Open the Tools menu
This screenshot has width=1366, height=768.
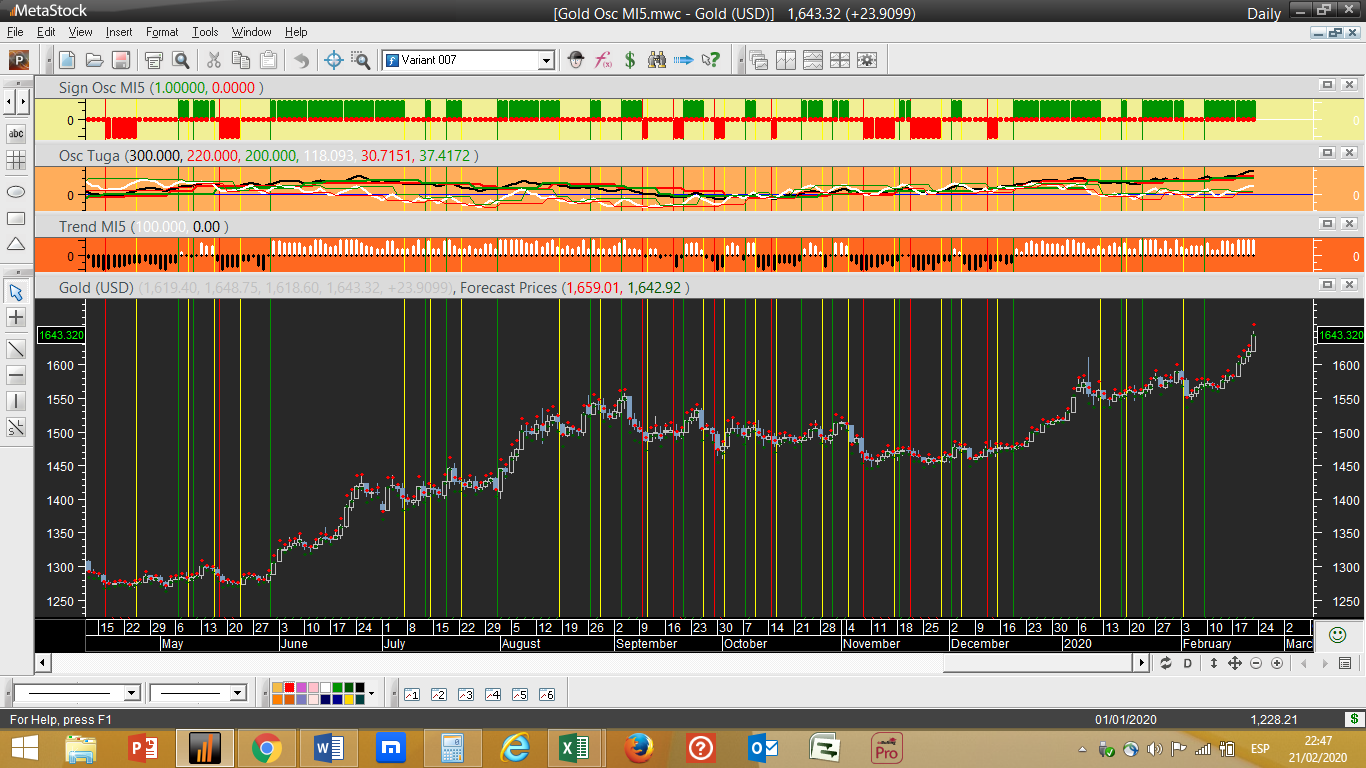[x=205, y=32]
